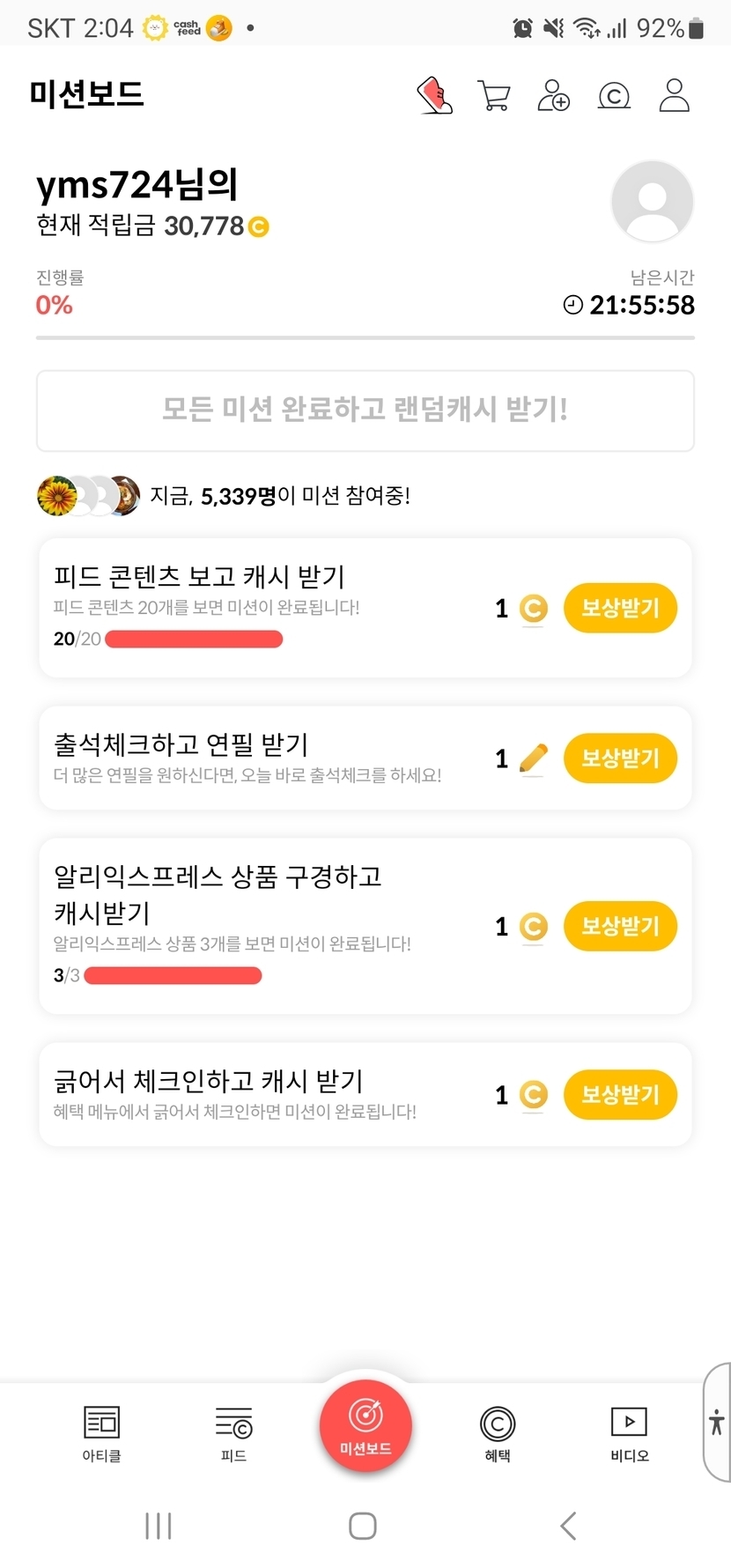Open the shopping cart icon

click(494, 96)
